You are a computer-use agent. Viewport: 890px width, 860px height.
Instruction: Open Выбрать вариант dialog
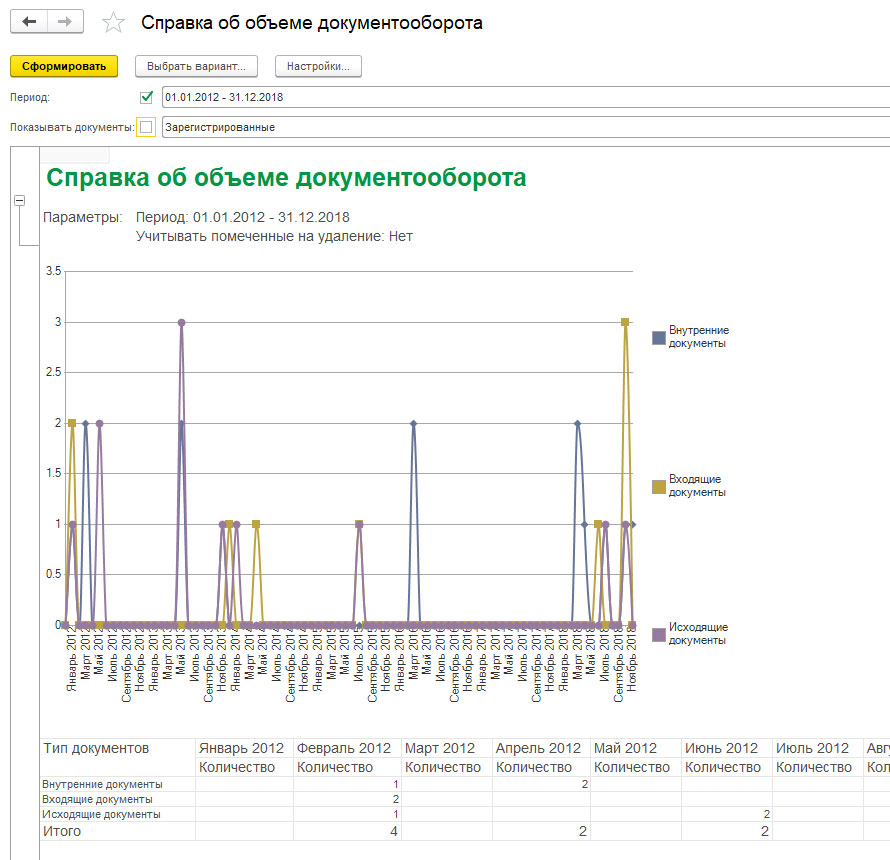pyautogui.click(x=196, y=66)
